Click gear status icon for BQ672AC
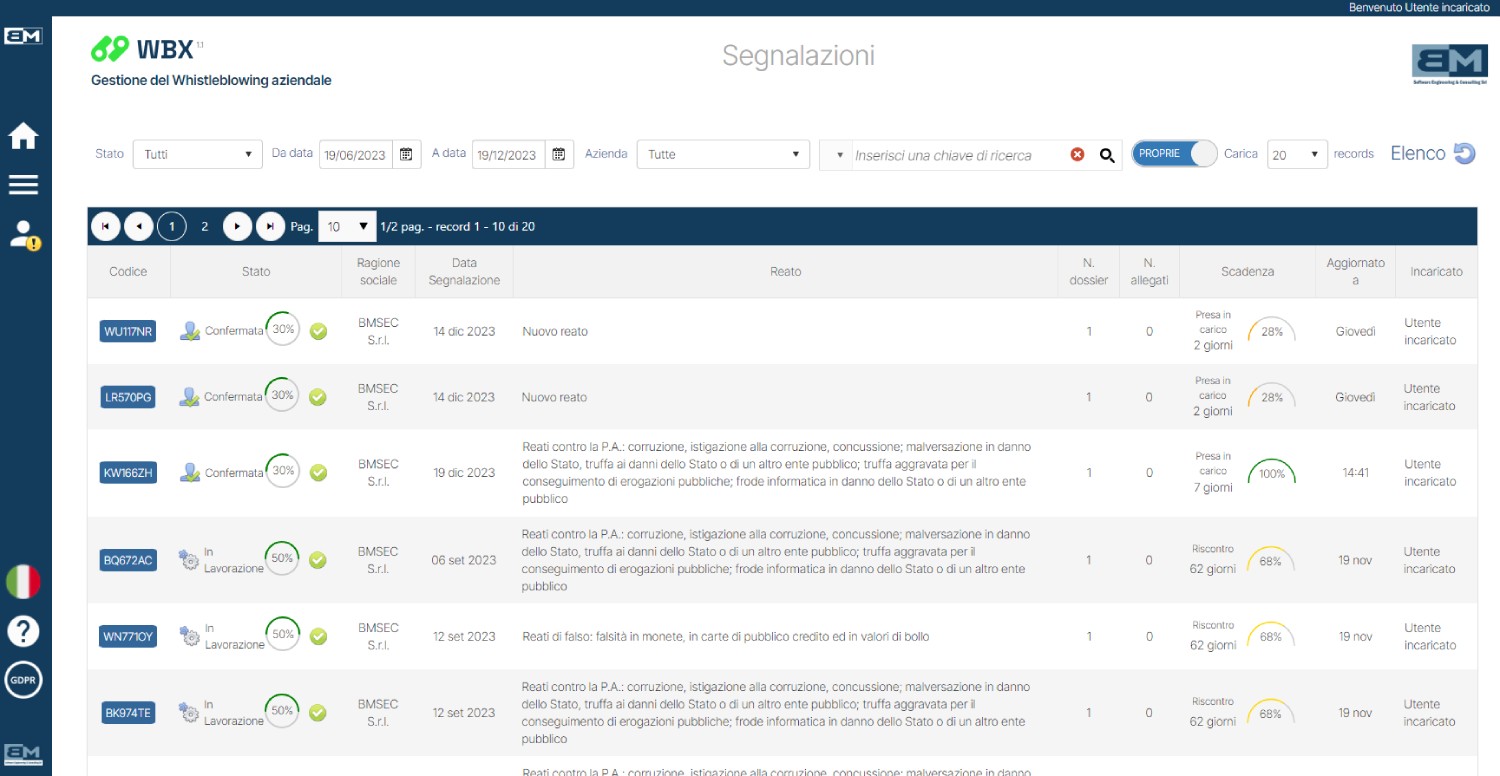The width and height of the screenshot is (1500, 776). click(189, 559)
